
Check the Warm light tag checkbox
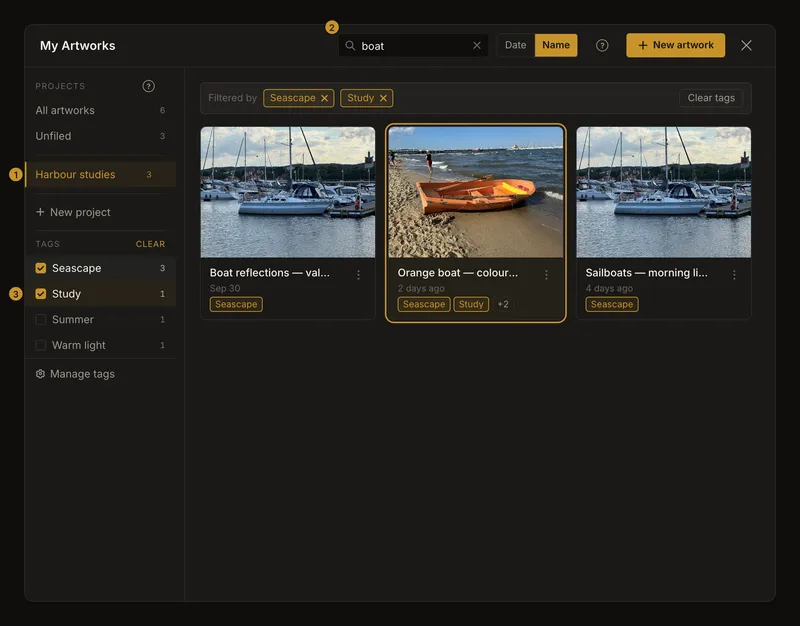pos(41,345)
